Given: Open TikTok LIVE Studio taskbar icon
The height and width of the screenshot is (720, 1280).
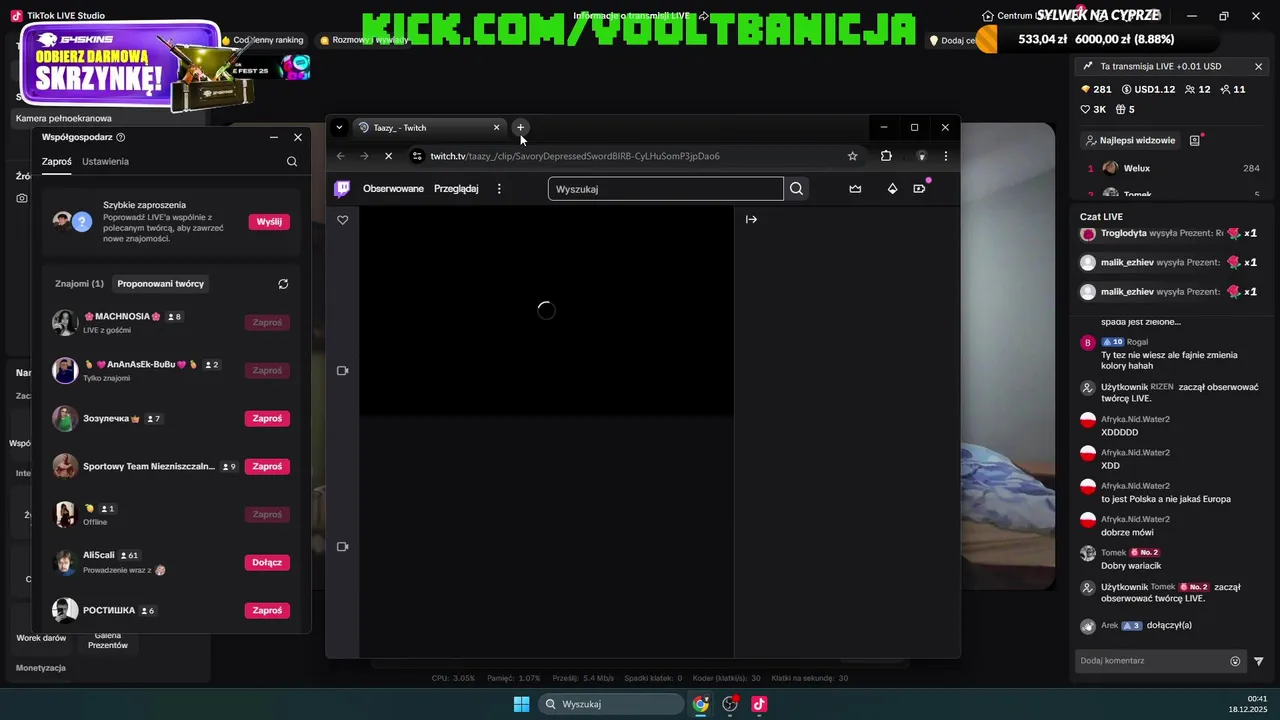Looking at the screenshot, I should 759,704.
